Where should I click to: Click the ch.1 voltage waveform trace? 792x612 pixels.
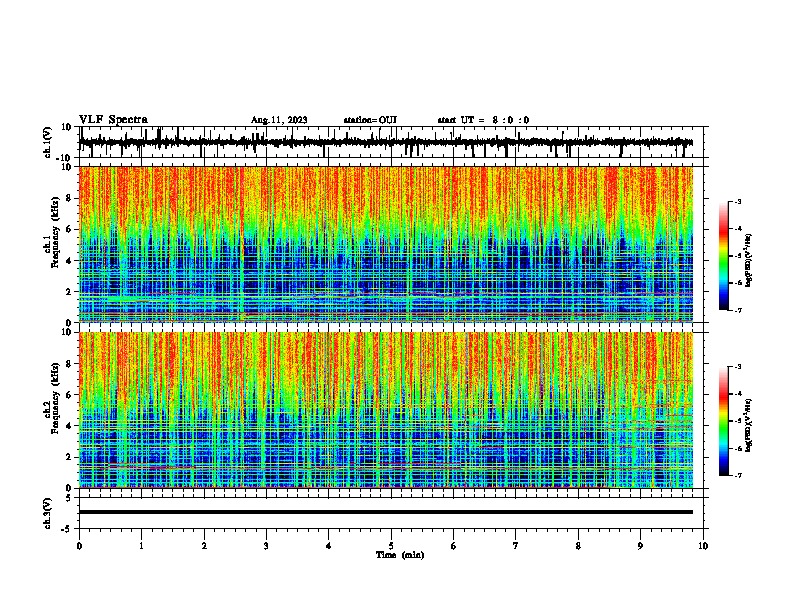point(386,142)
